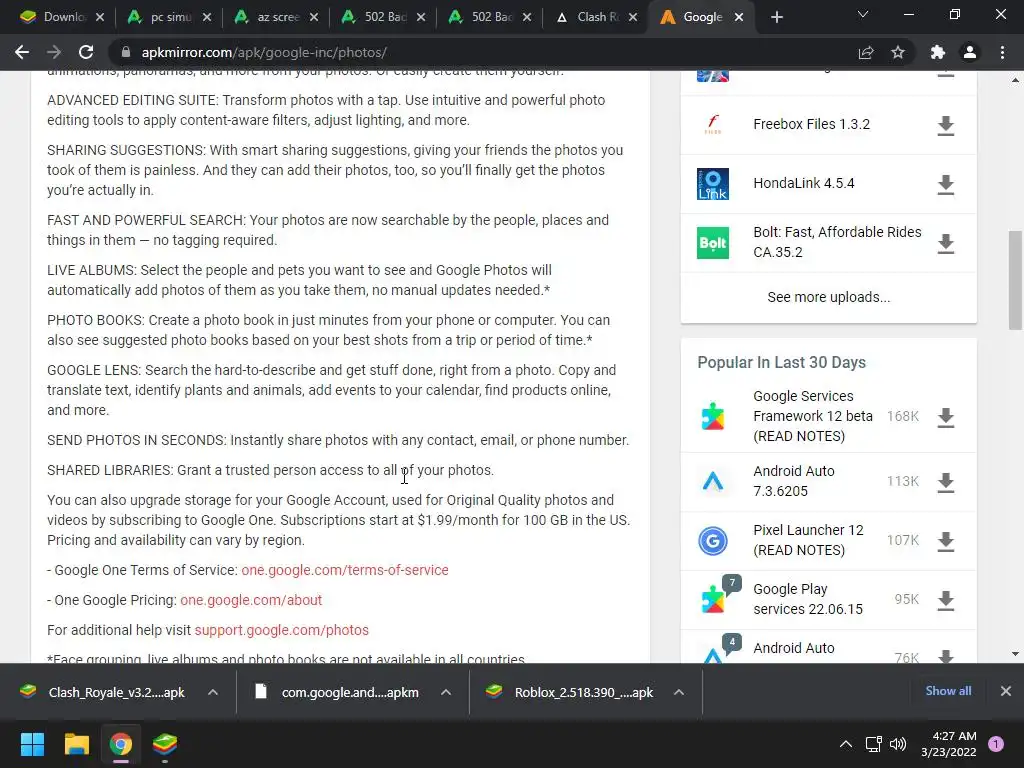Open Google Play services app icon

[712, 600]
